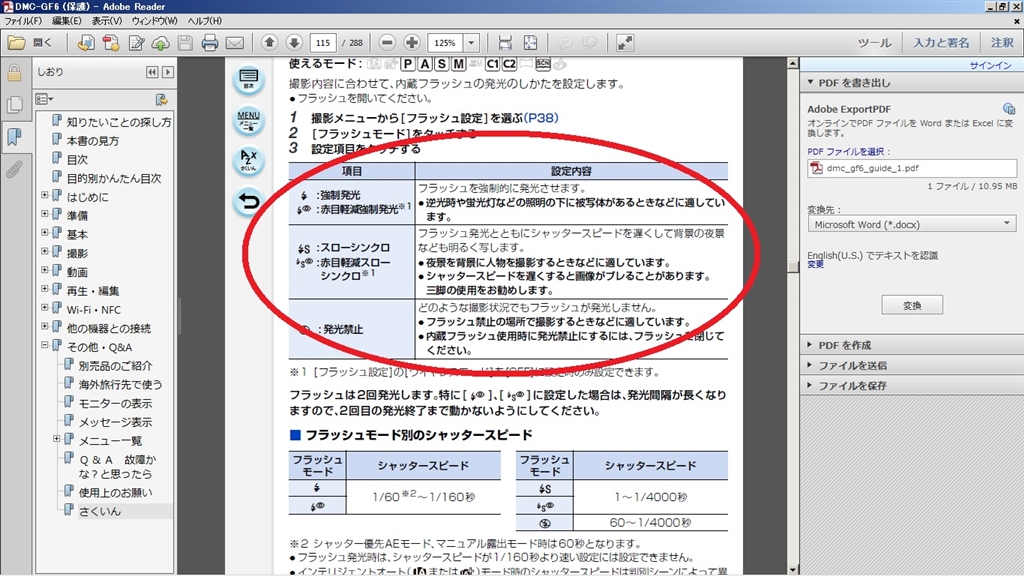Screen dimensions: 1024x576
Task: Go to next page arrow
Action: (294, 42)
